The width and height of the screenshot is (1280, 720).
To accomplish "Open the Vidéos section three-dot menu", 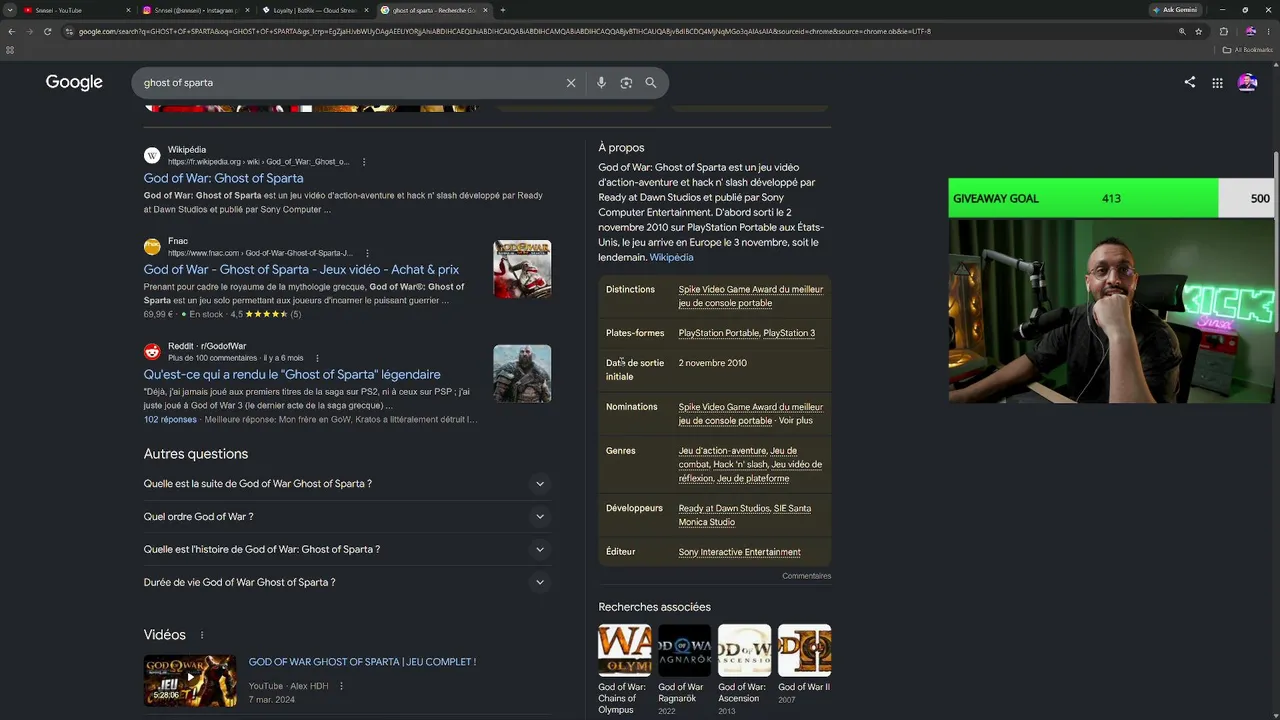I will pyautogui.click(x=202, y=635).
